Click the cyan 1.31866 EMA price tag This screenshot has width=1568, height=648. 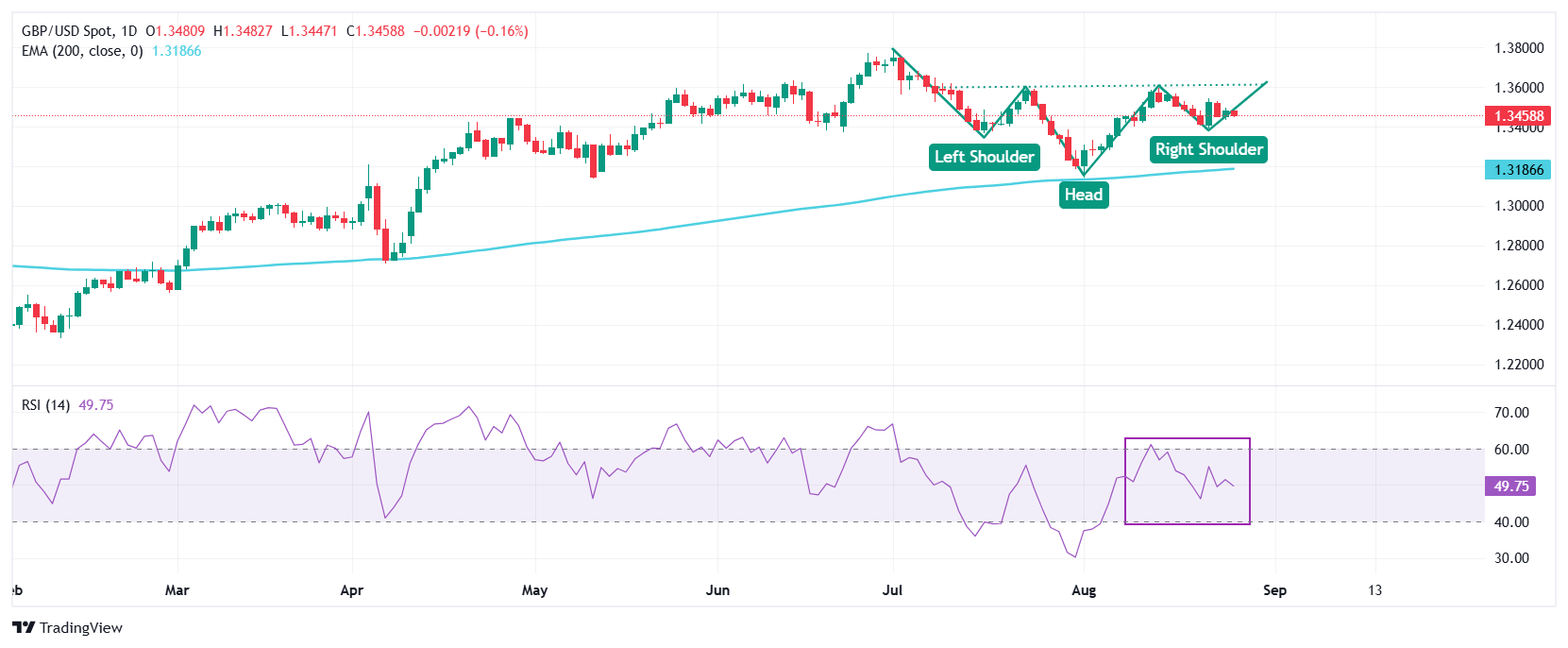(1519, 170)
